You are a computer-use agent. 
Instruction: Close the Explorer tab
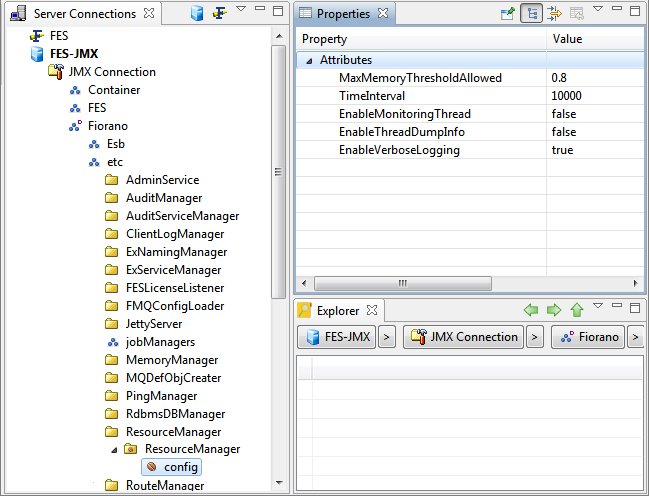tap(372, 310)
